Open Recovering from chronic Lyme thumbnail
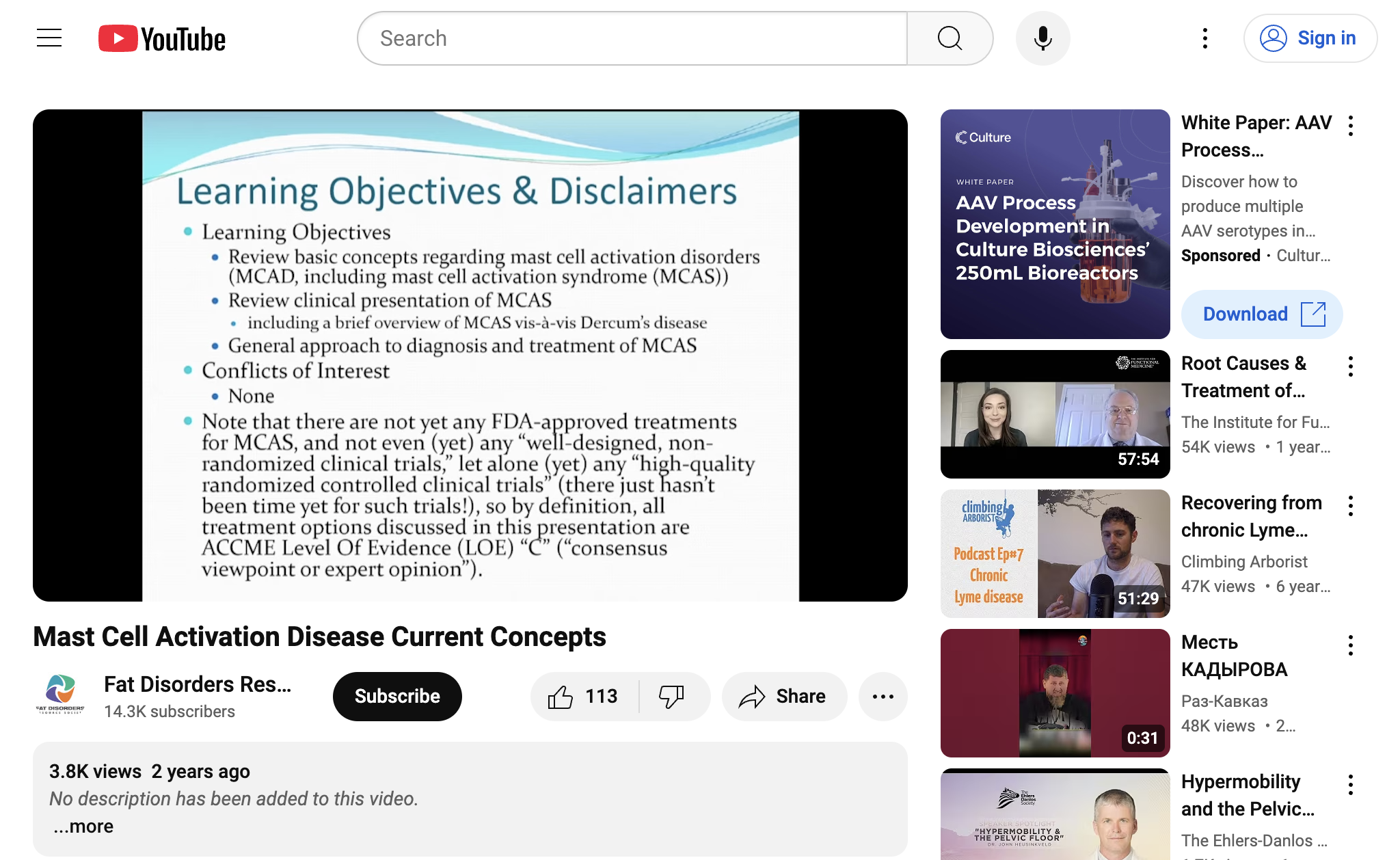1400x860 pixels. click(1055, 554)
